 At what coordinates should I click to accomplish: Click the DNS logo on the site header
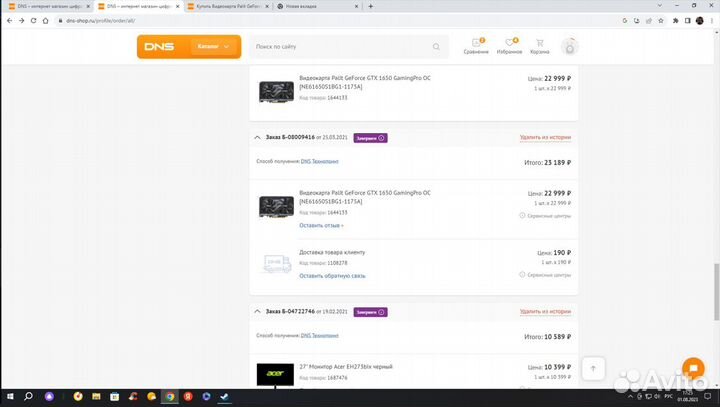pos(159,46)
